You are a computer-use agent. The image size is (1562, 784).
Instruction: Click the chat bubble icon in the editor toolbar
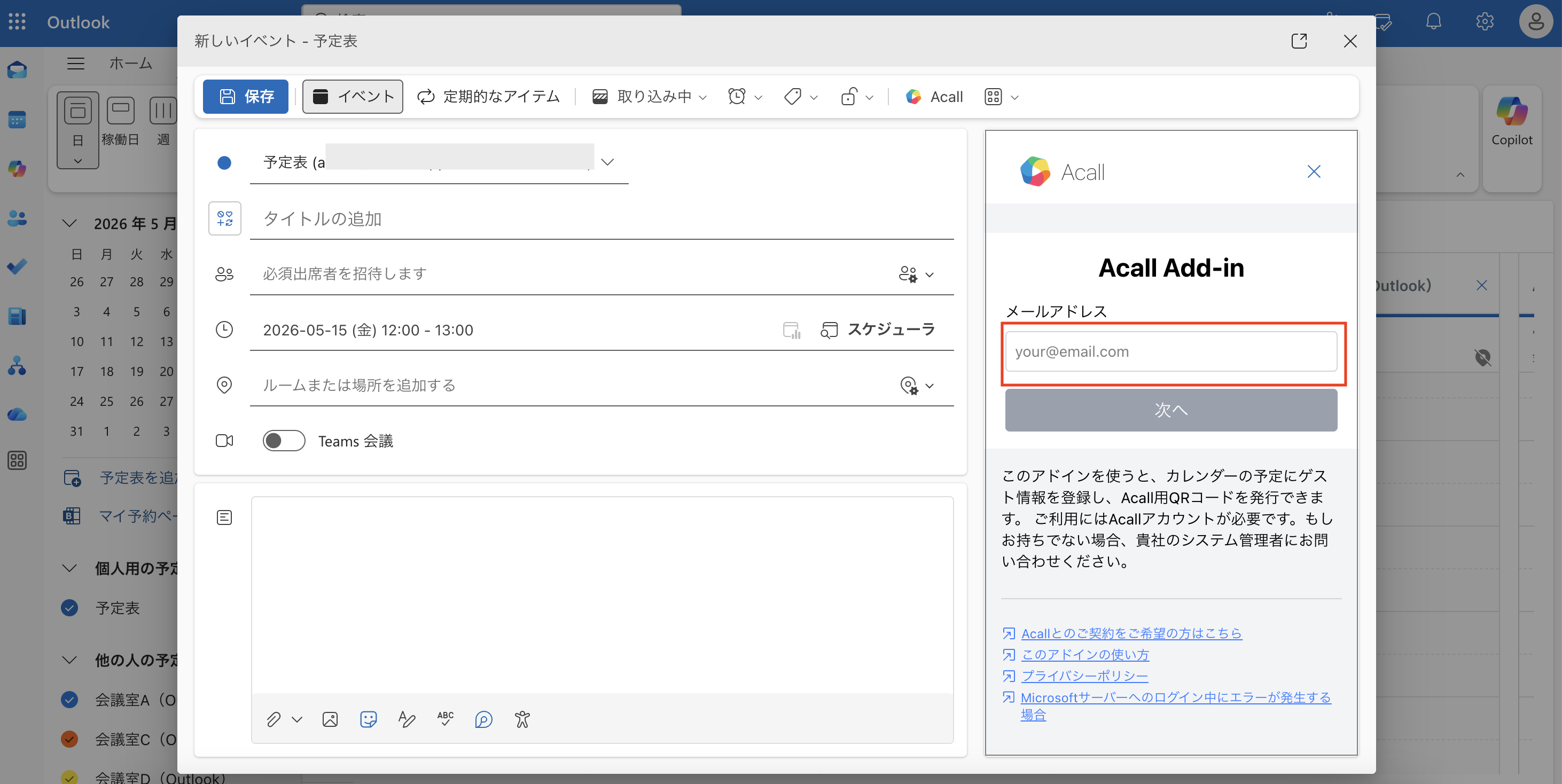(483, 719)
